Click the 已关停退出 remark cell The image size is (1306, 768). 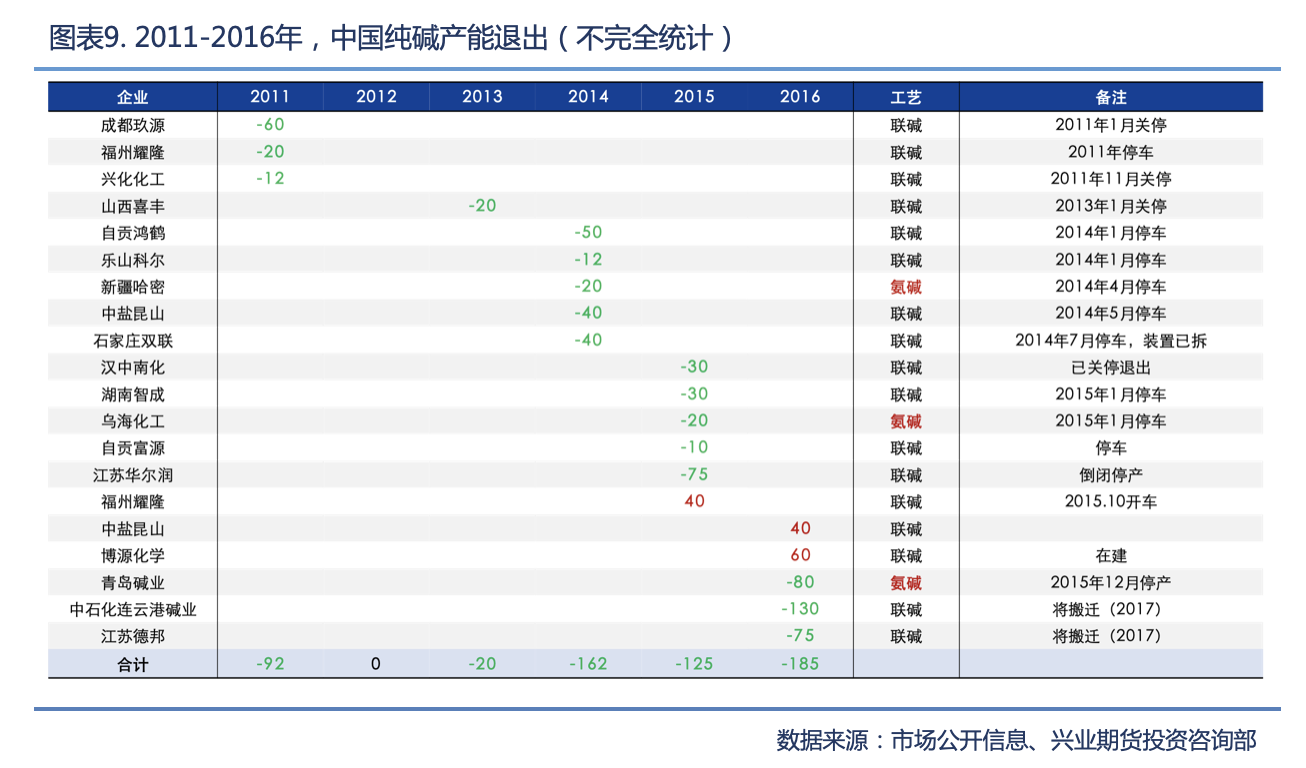click(x=1110, y=368)
